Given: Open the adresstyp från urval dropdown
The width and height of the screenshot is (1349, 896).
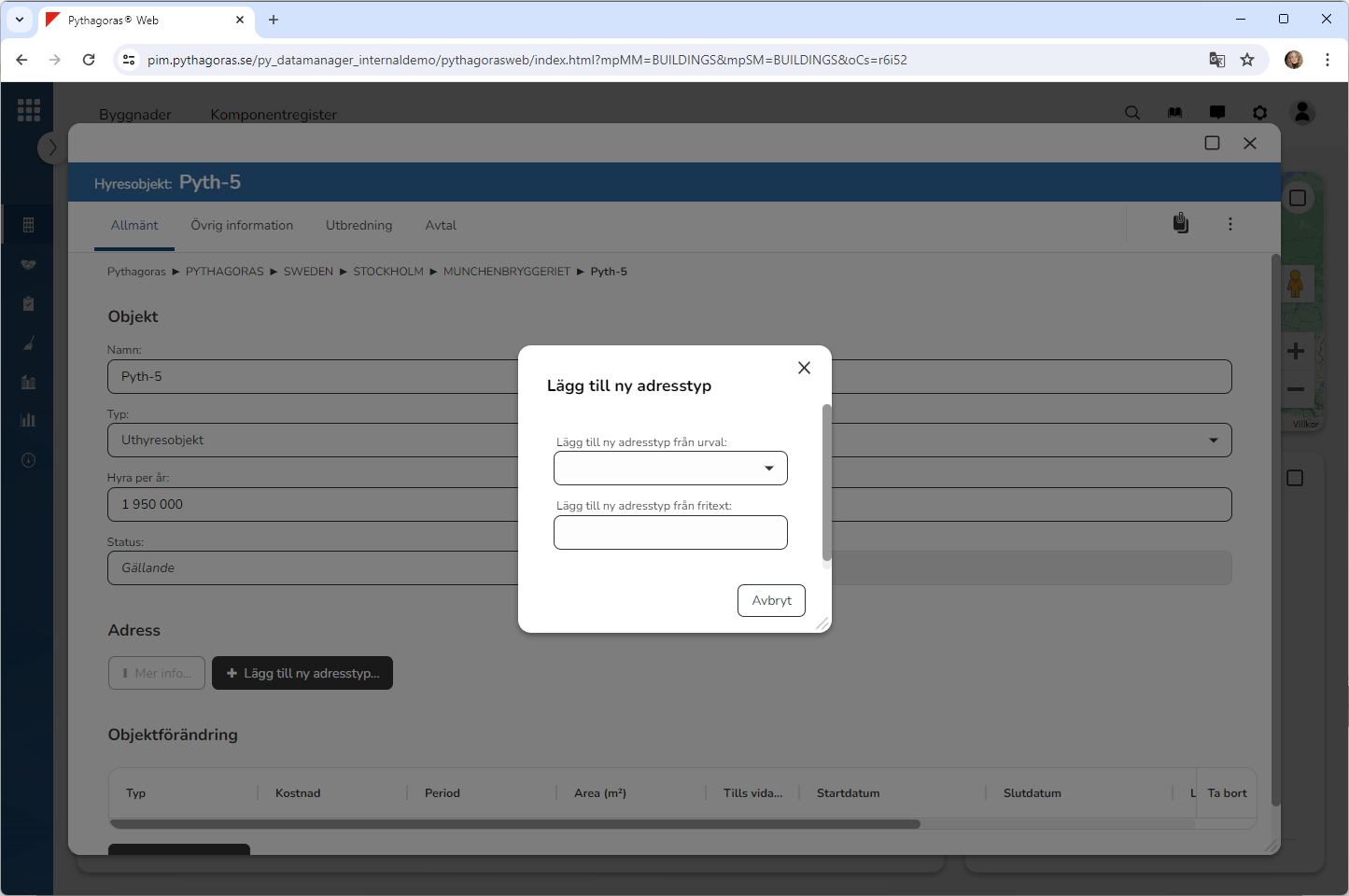Looking at the screenshot, I should click(x=670, y=469).
